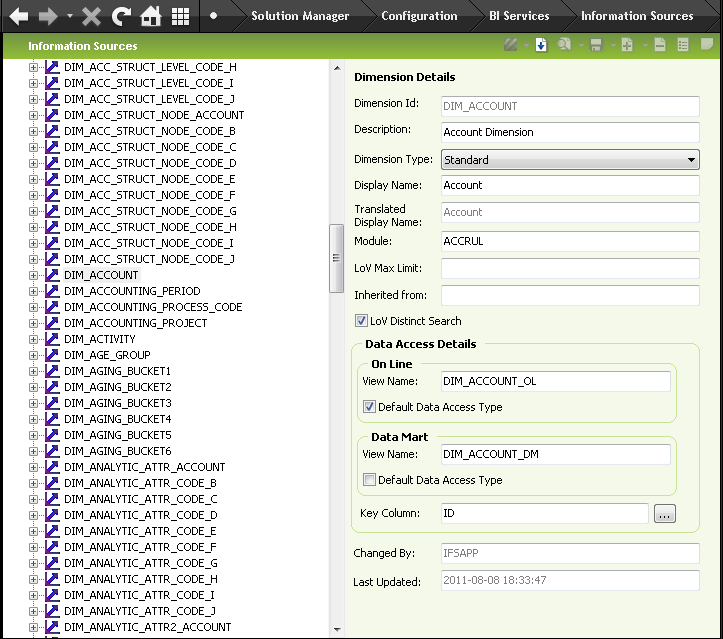Click the Refresh icon in navigation bar
This screenshot has width=723, height=639.
121,16
